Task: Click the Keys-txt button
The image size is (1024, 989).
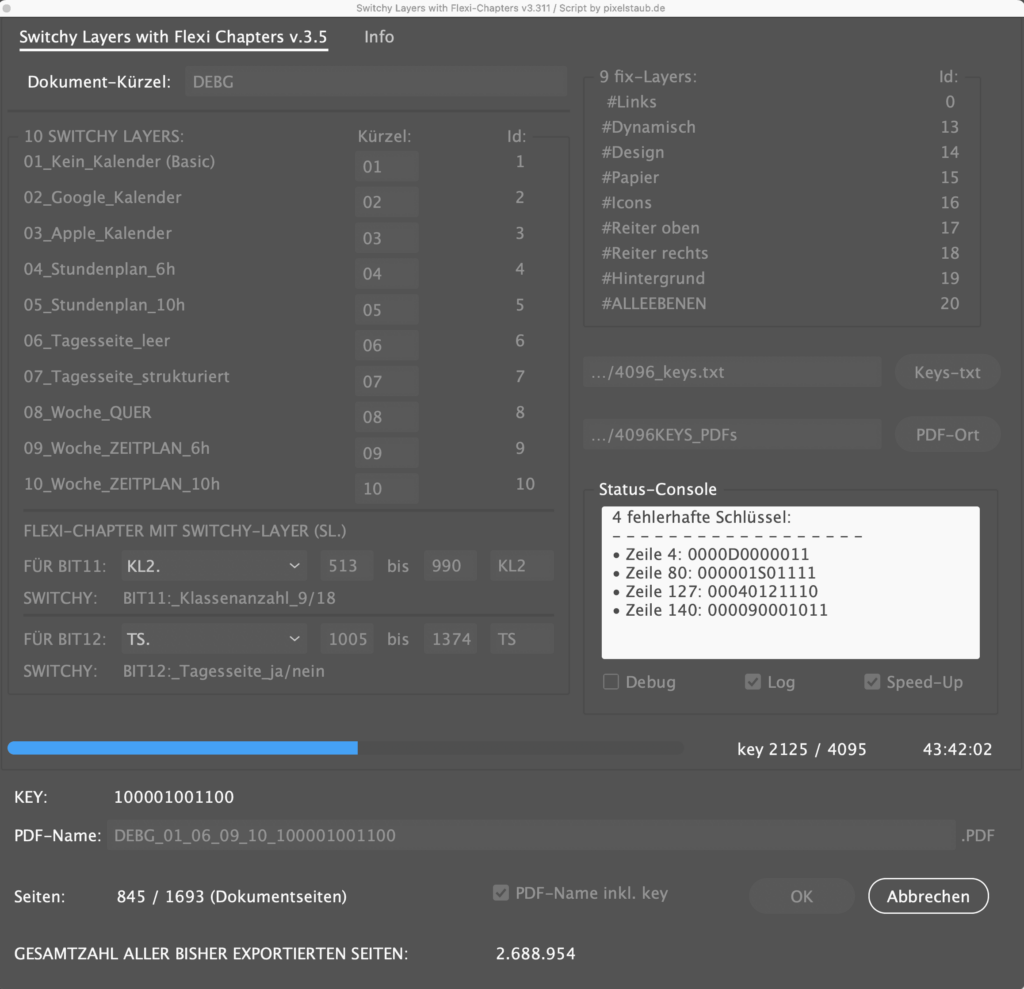Action: point(947,373)
